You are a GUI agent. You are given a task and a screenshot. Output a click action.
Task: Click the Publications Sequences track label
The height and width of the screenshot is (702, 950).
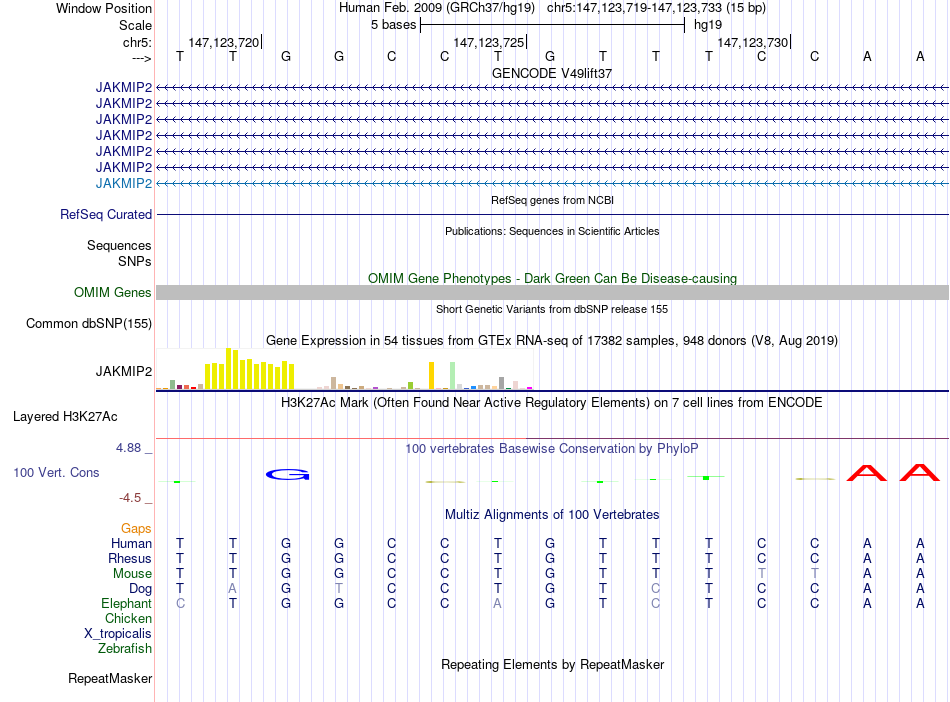tap(119, 245)
